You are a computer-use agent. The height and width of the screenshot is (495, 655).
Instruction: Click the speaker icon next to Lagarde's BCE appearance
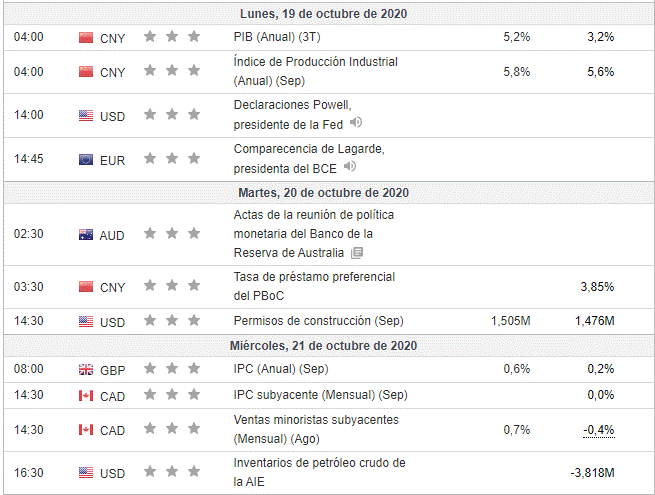(349, 167)
